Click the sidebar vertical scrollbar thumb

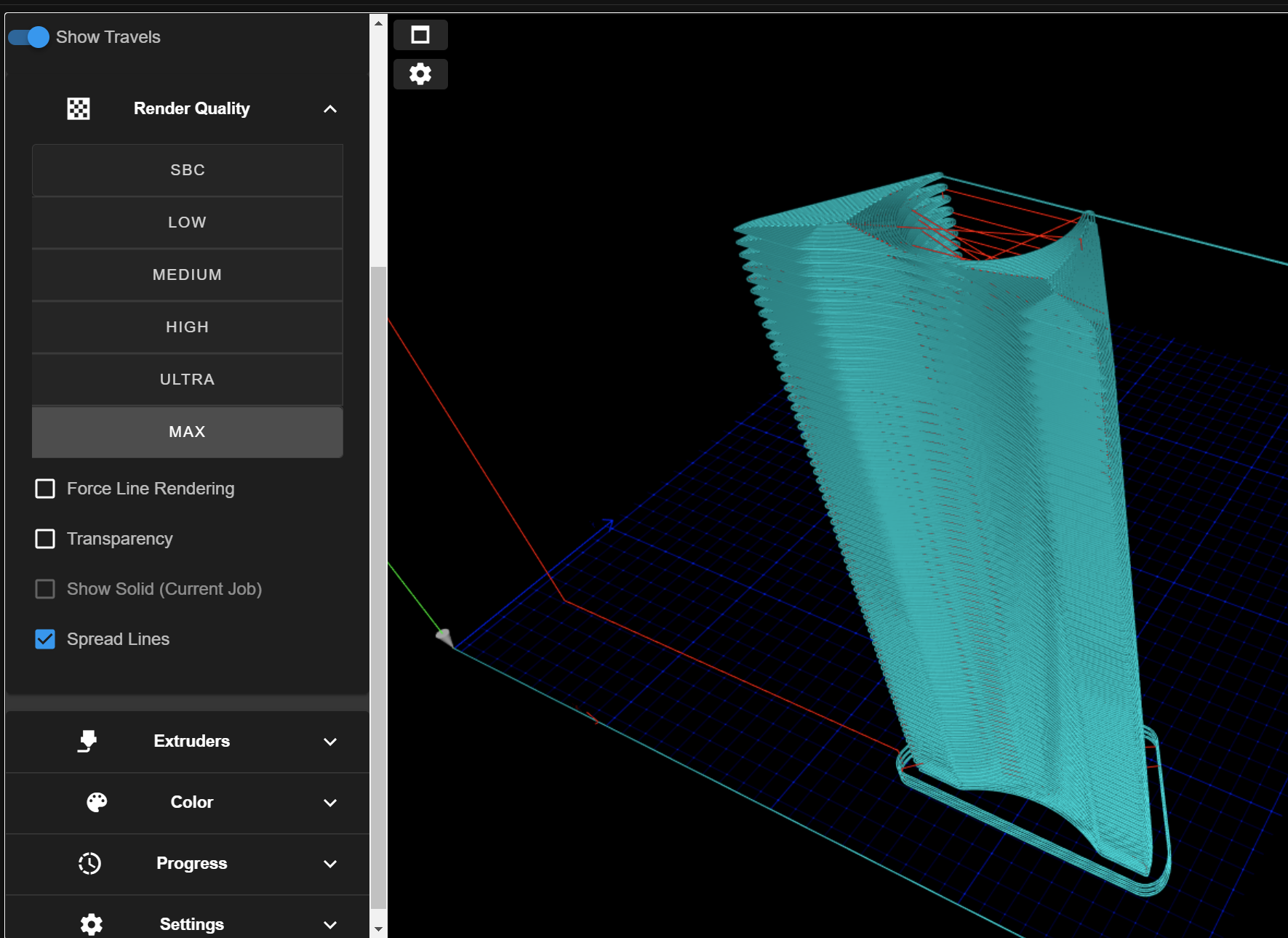point(378,588)
